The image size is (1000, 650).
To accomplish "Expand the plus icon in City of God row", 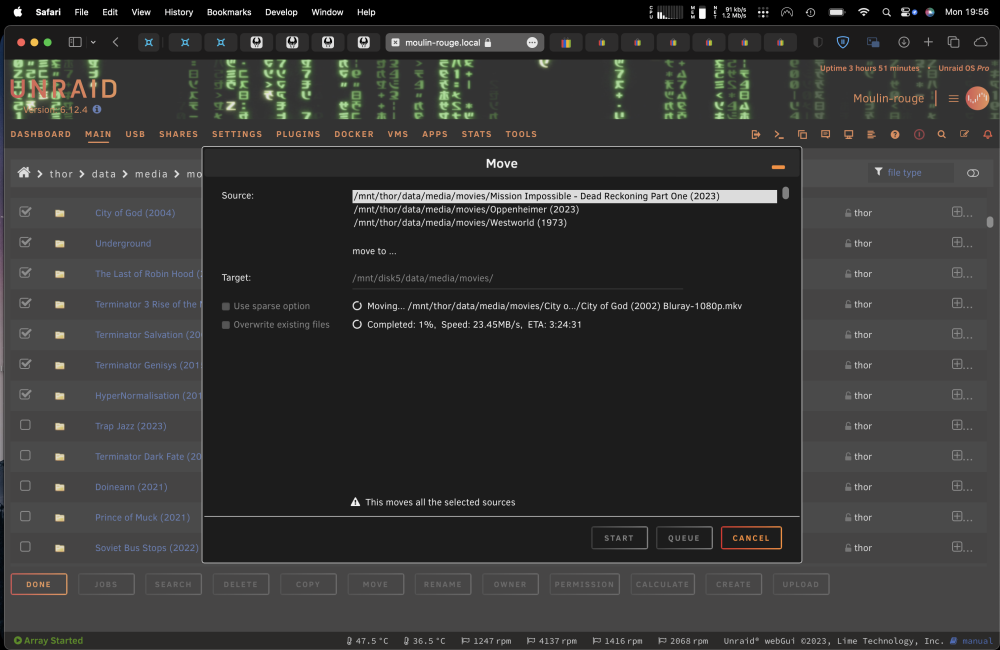I will [x=957, y=212].
